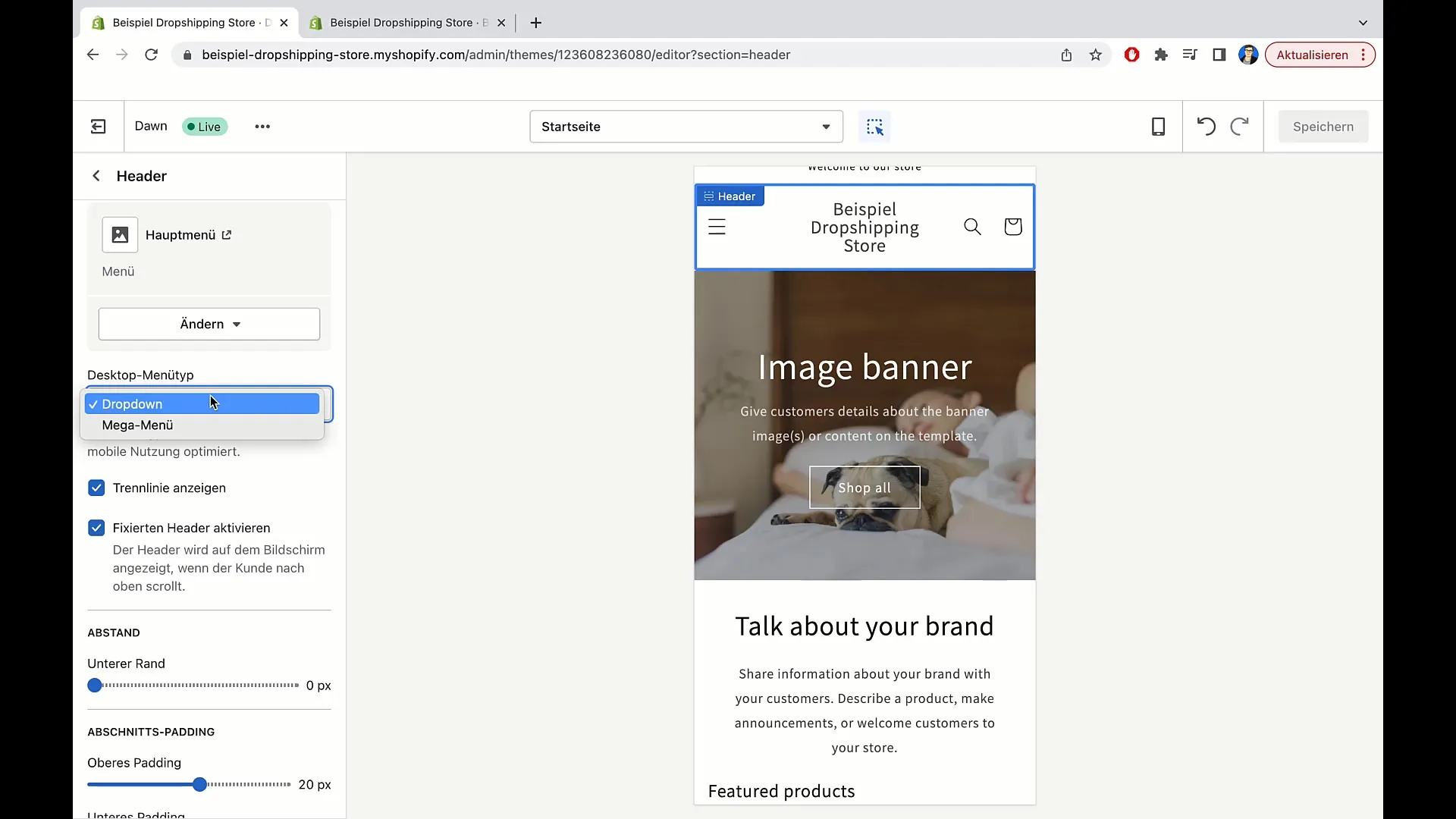Reload the browser page
Screen dimensions: 1456x819
151,55
